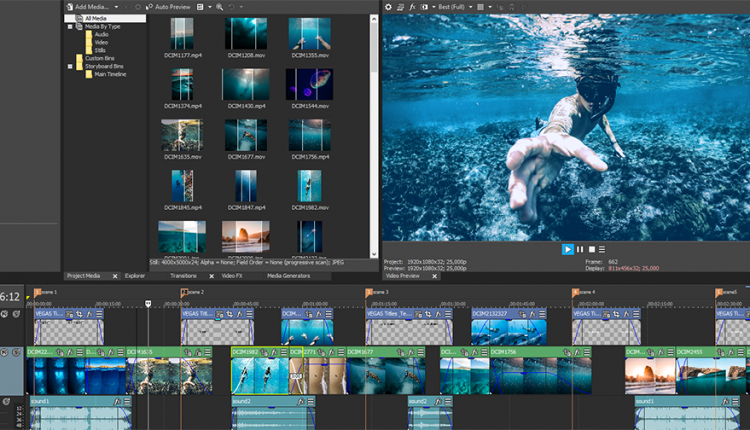Toggle mute on the second video track
Viewport: 750px width, 430px height.
(x=5, y=353)
